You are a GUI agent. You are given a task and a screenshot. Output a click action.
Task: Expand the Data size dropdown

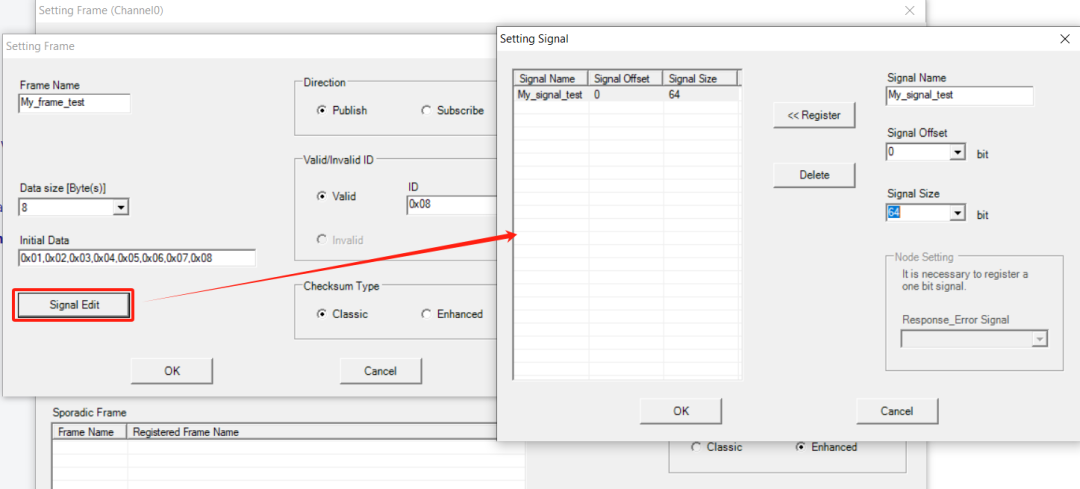click(x=121, y=207)
